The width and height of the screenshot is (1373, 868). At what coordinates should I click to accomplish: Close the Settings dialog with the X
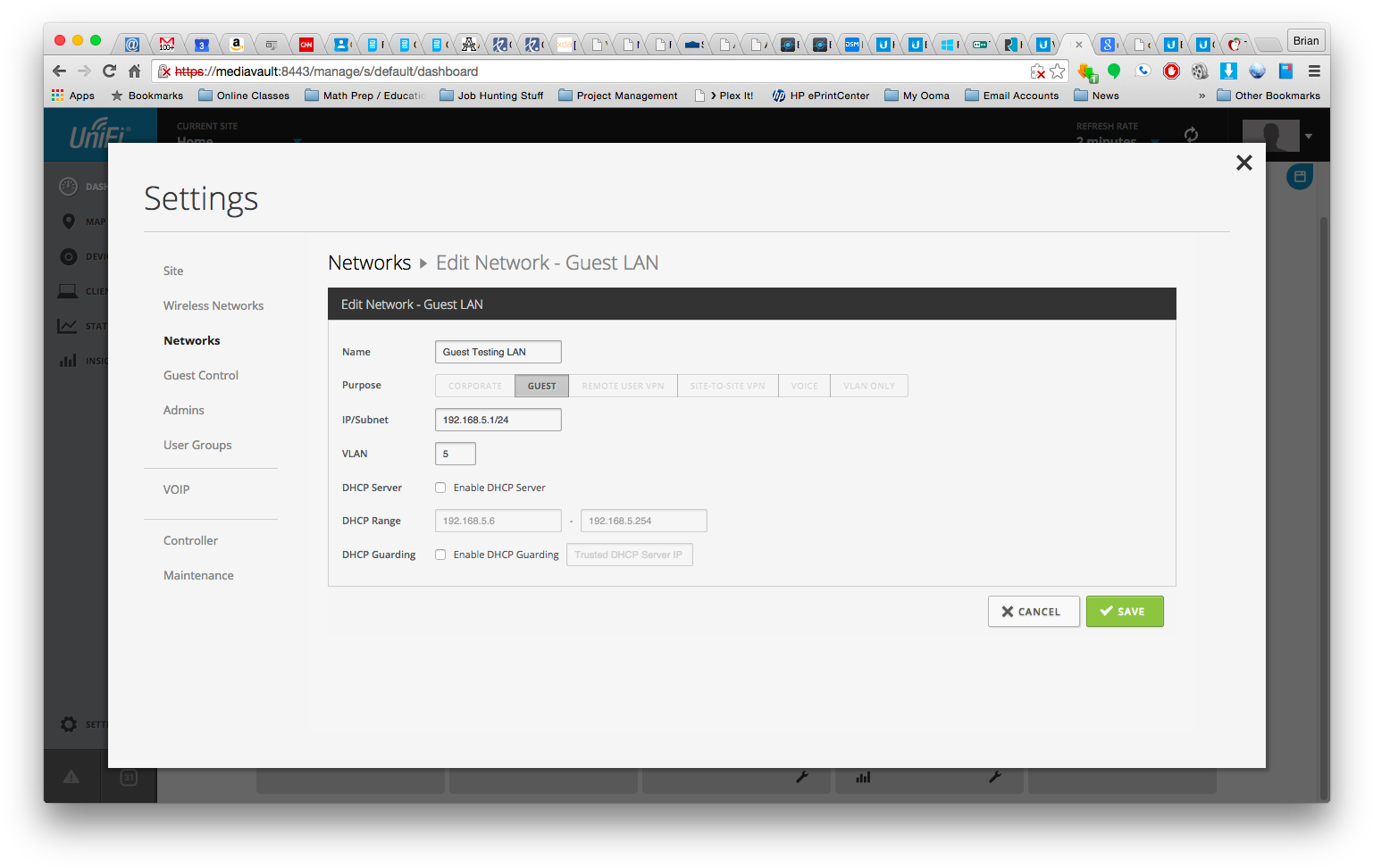[1243, 163]
